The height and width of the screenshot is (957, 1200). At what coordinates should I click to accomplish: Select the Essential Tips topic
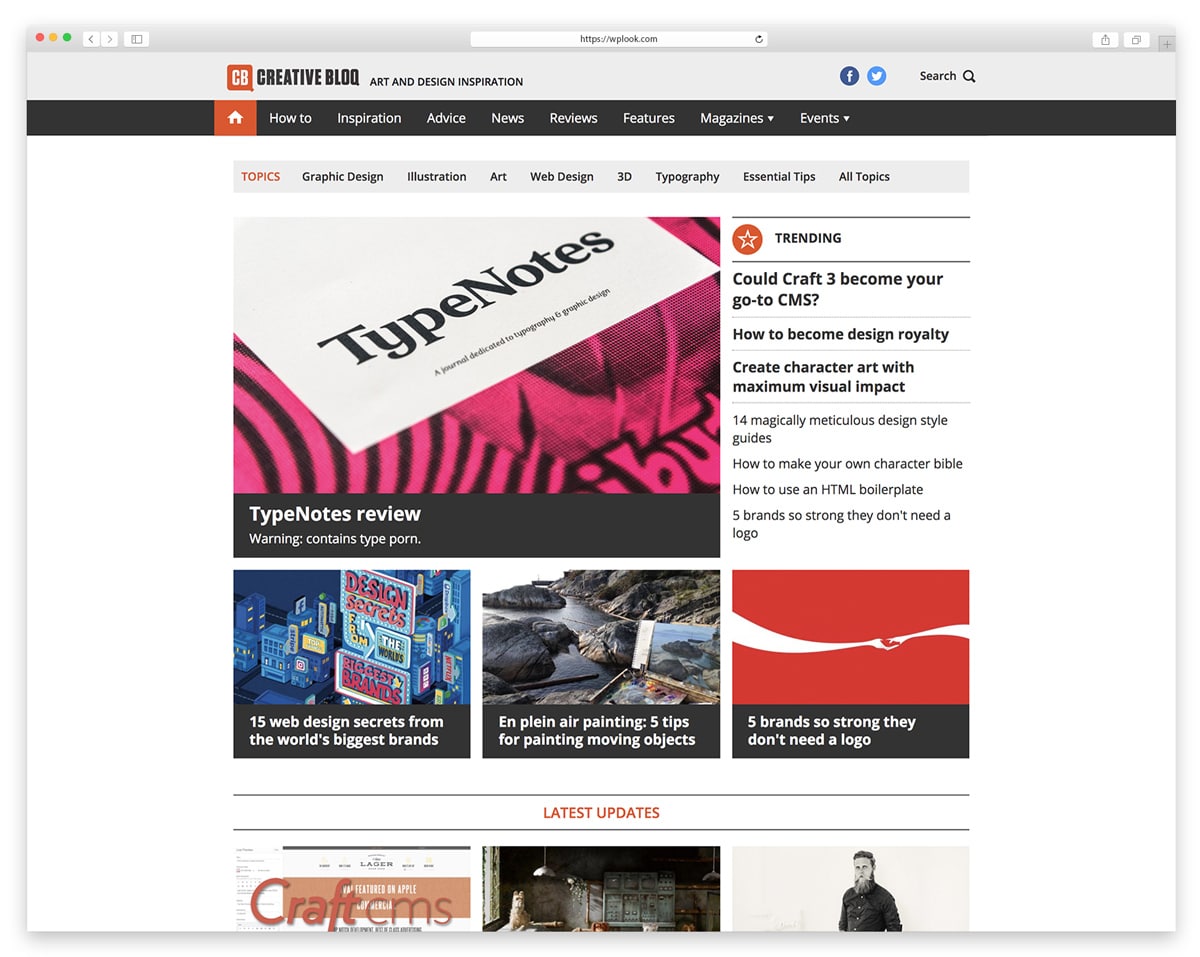point(779,177)
